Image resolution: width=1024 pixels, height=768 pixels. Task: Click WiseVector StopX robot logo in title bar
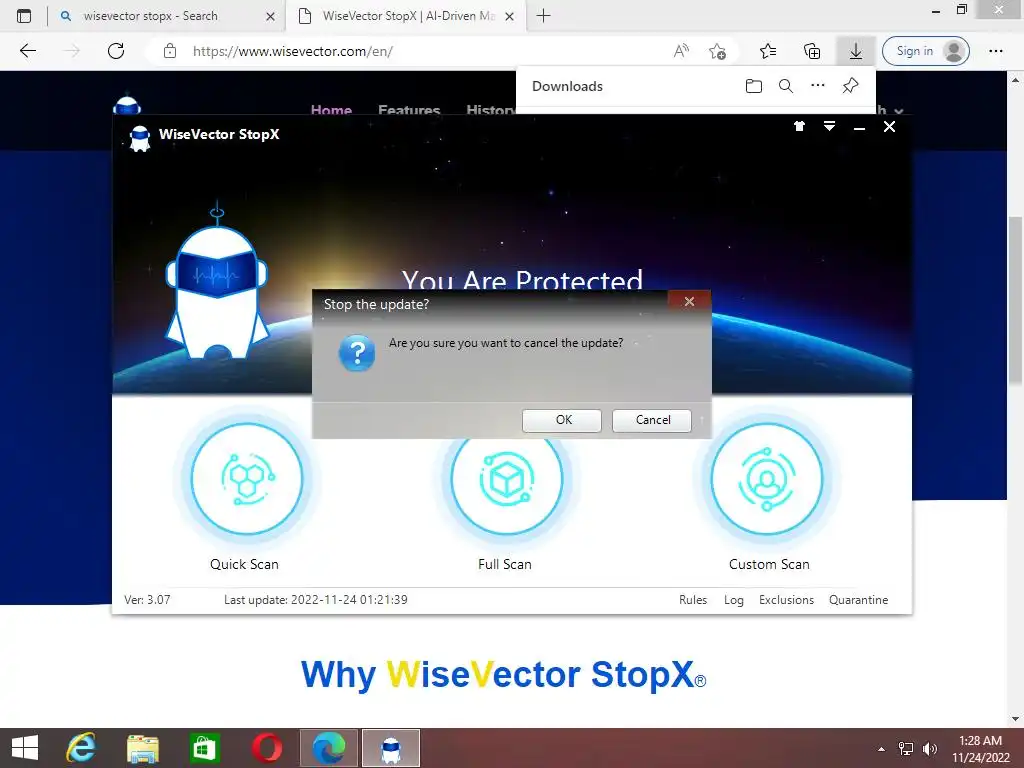point(140,138)
